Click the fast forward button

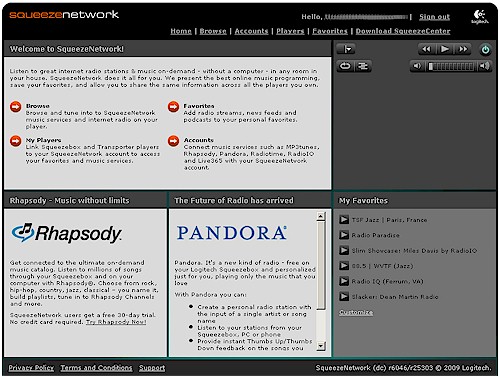tap(463, 49)
